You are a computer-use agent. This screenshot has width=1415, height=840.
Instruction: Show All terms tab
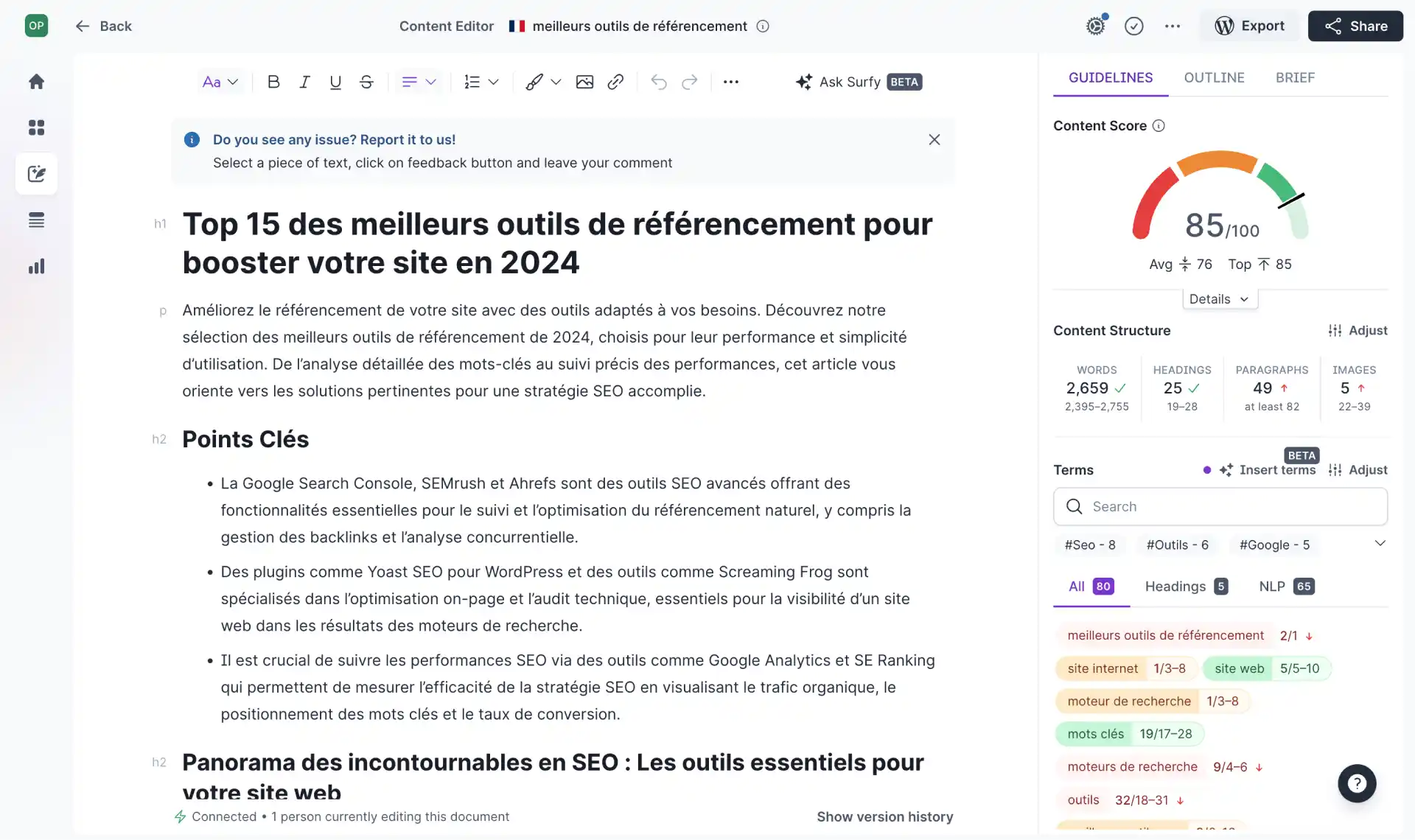tap(1091, 587)
